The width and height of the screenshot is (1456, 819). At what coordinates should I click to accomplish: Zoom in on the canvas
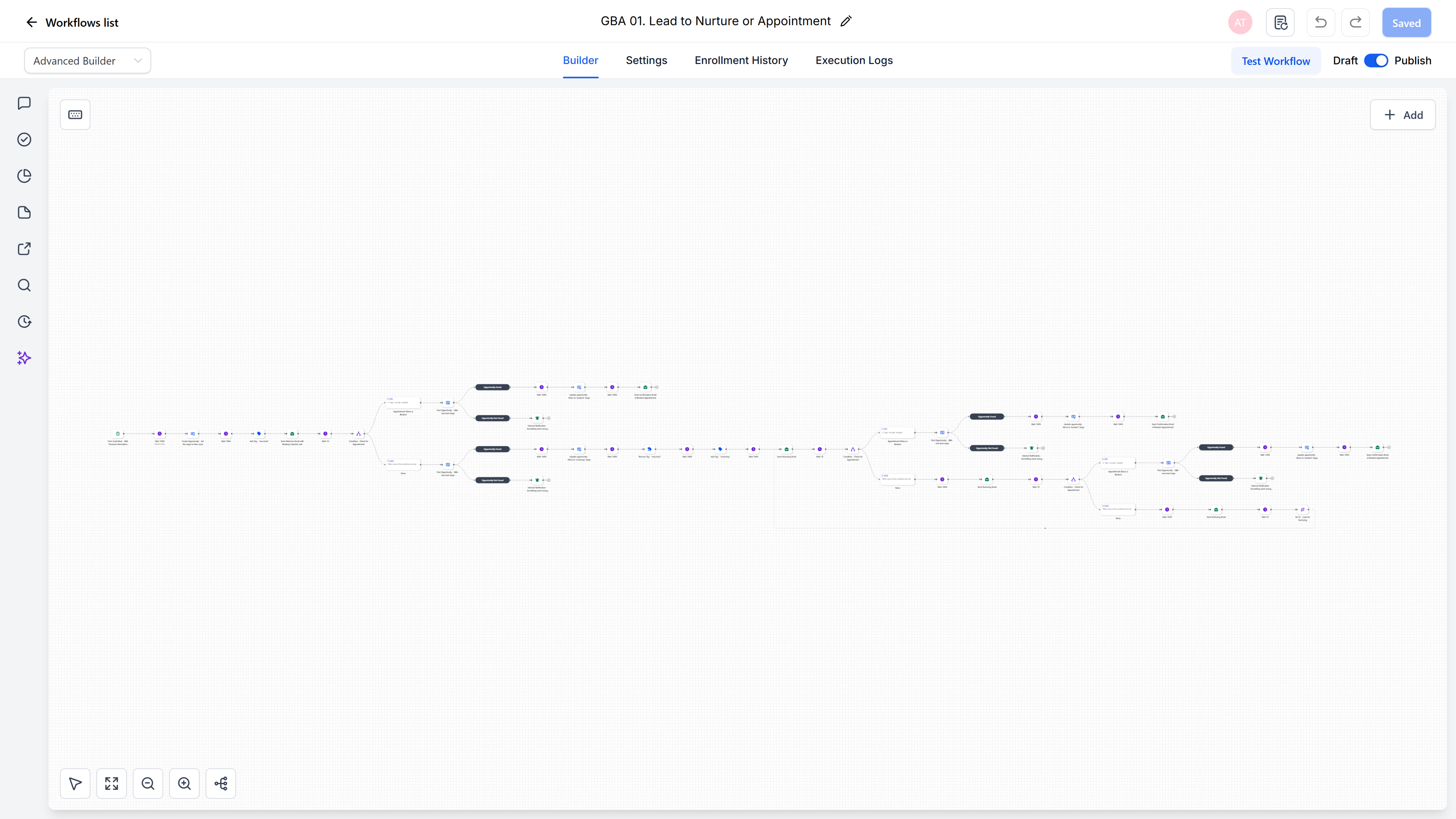(x=184, y=783)
